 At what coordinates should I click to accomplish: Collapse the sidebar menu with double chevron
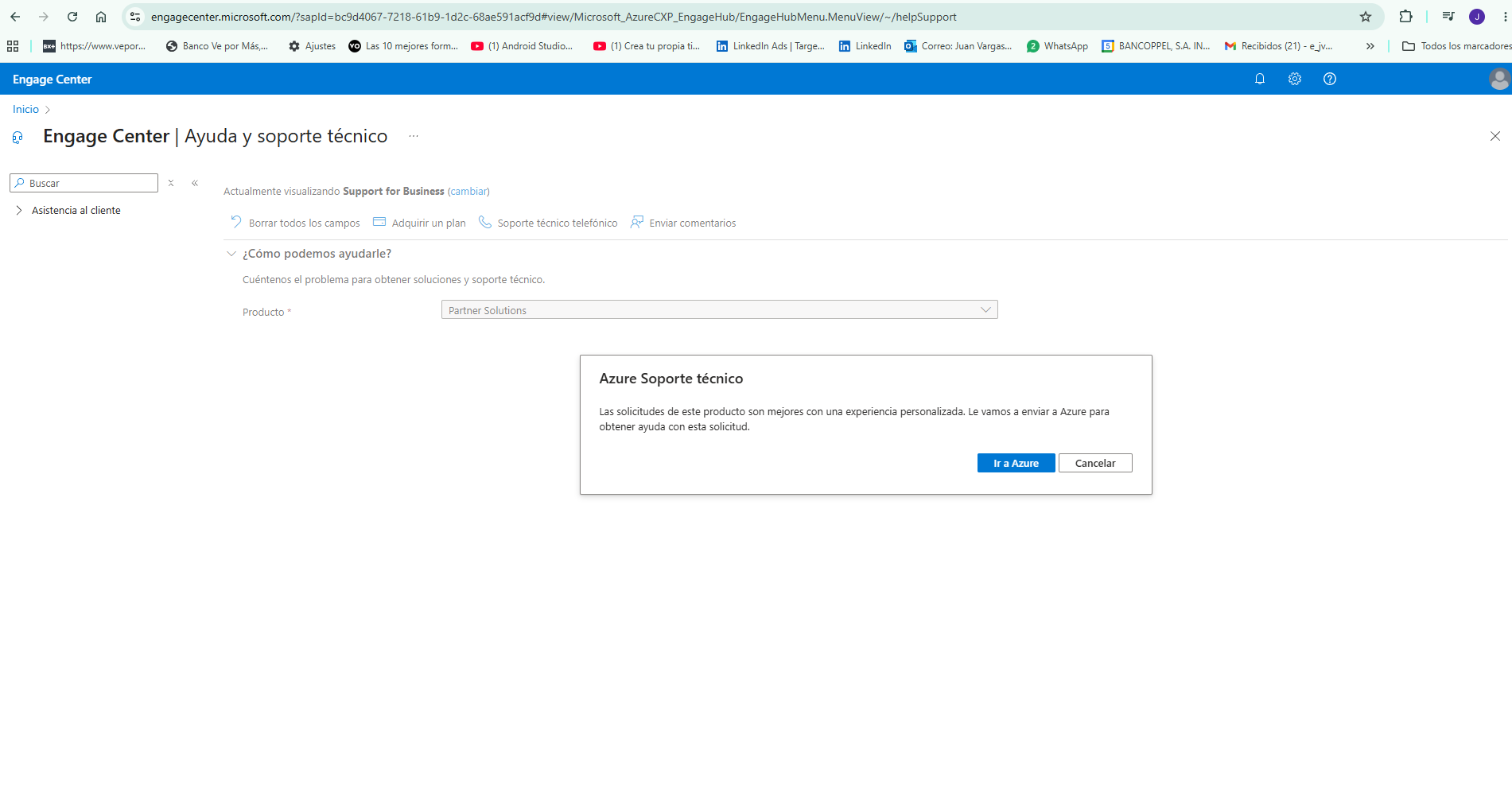click(195, 183)
